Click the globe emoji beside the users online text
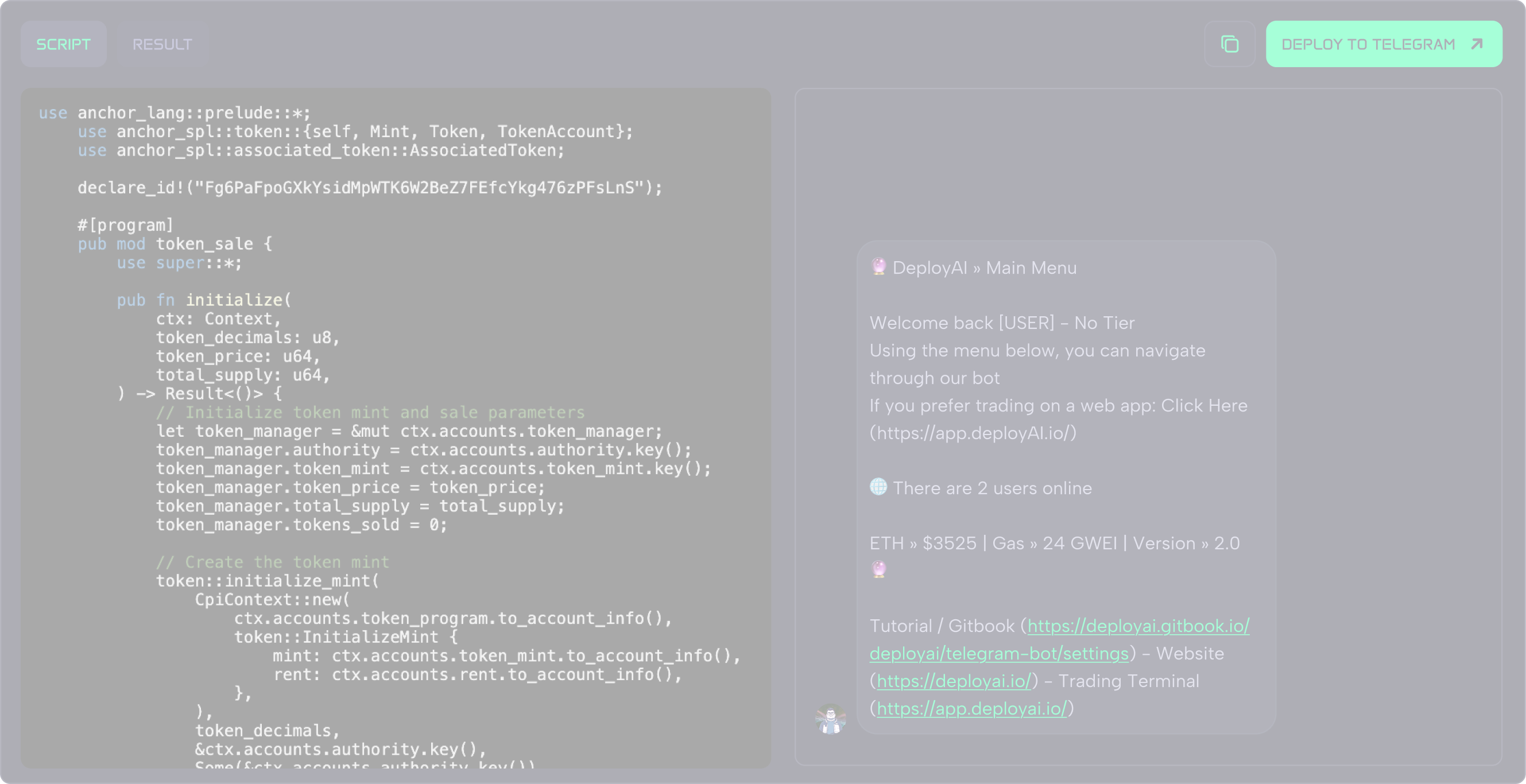 pos(878,487)
